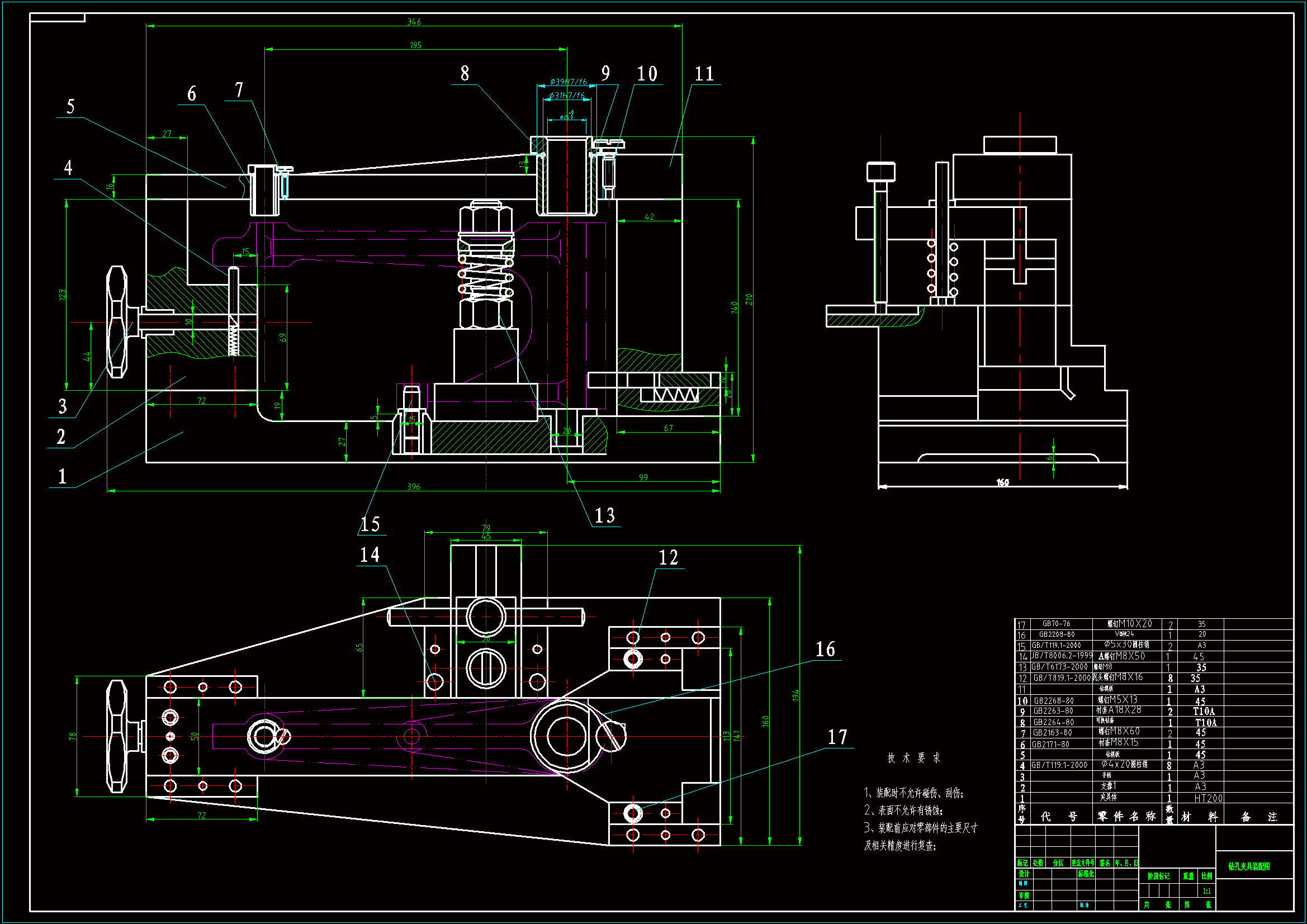Click the 1:1 scale value cell
The width and height of the screenshot is (1307, 924).
1206,891
